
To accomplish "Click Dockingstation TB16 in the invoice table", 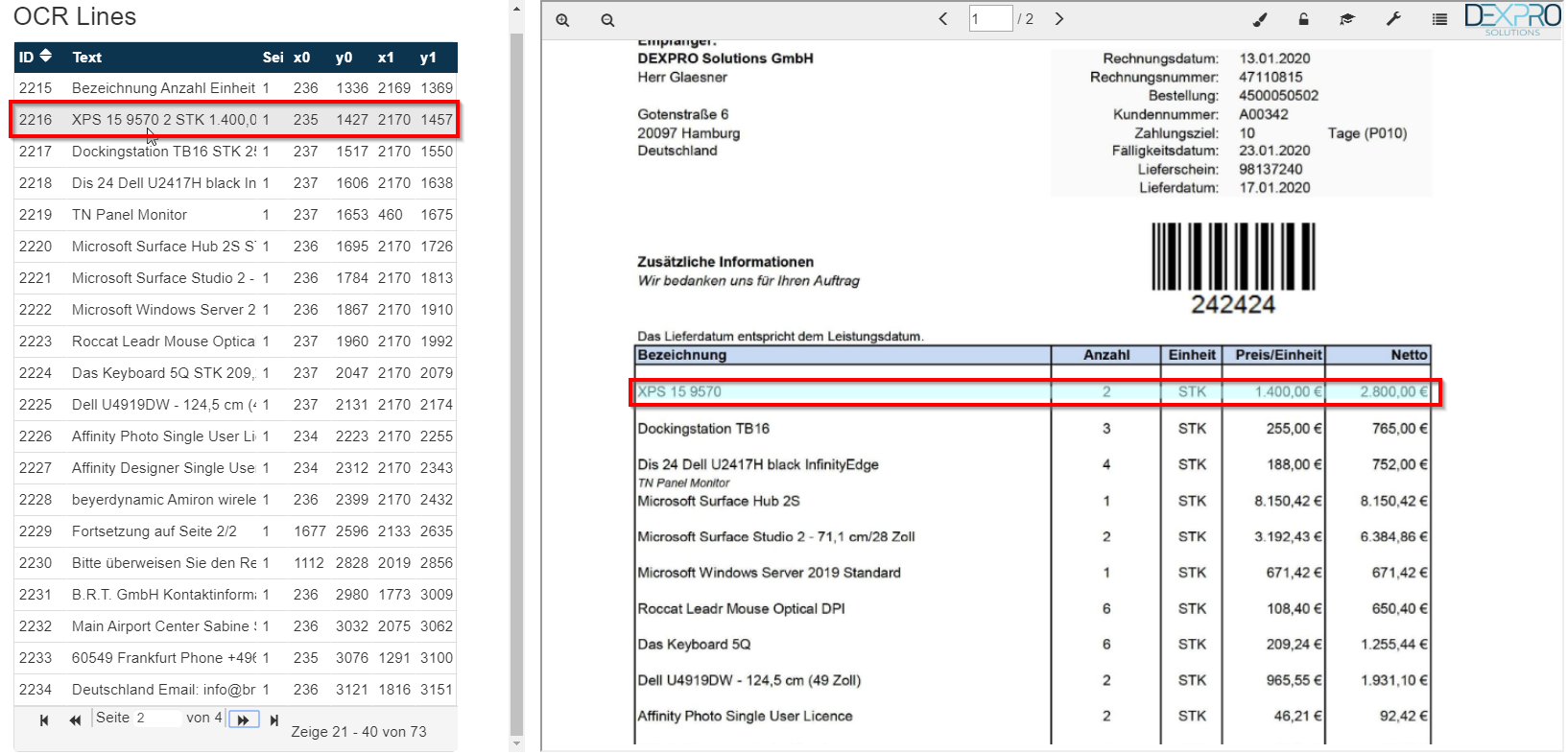I will (x=703, y=429).
